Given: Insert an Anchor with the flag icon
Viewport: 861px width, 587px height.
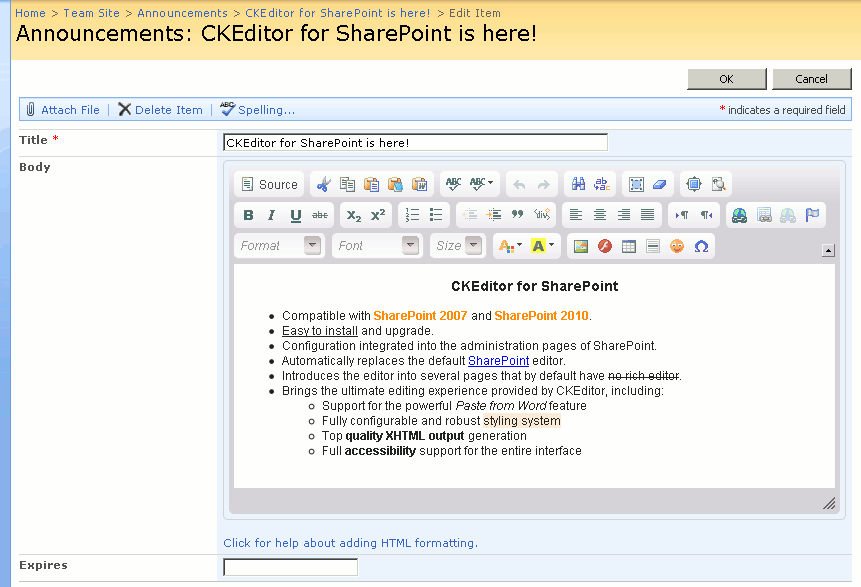Looking at the screenshot, I should pyautogui.click(x=812, y=215).
